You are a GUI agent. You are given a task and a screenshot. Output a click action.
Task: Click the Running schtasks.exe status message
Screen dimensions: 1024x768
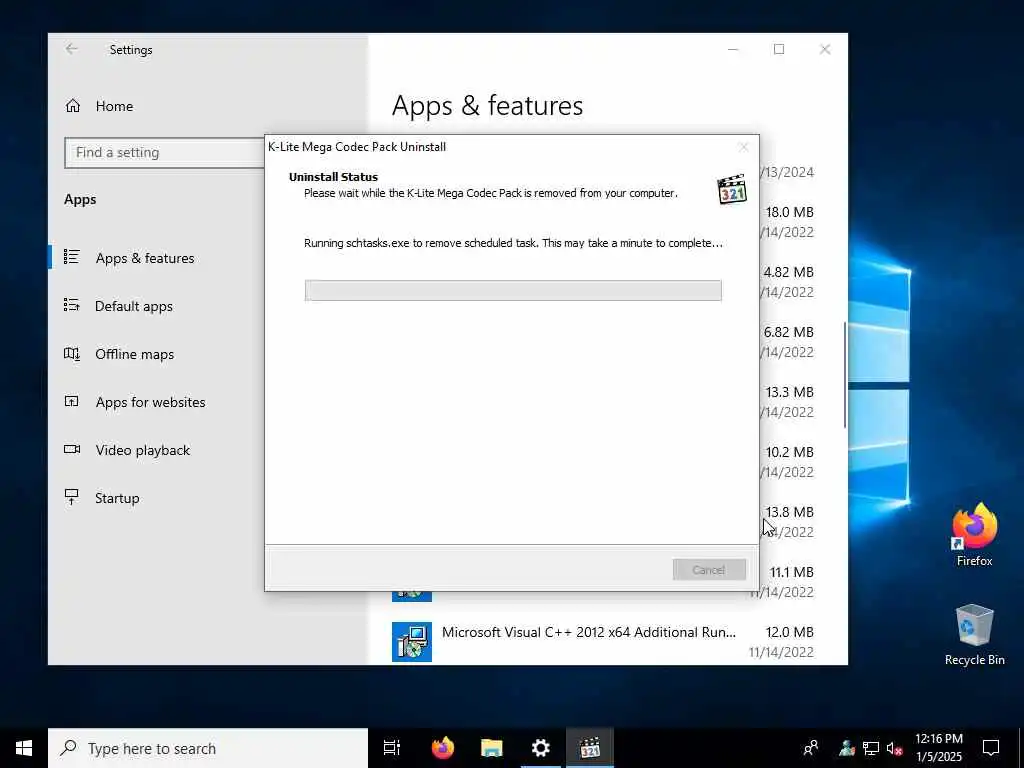513,243
